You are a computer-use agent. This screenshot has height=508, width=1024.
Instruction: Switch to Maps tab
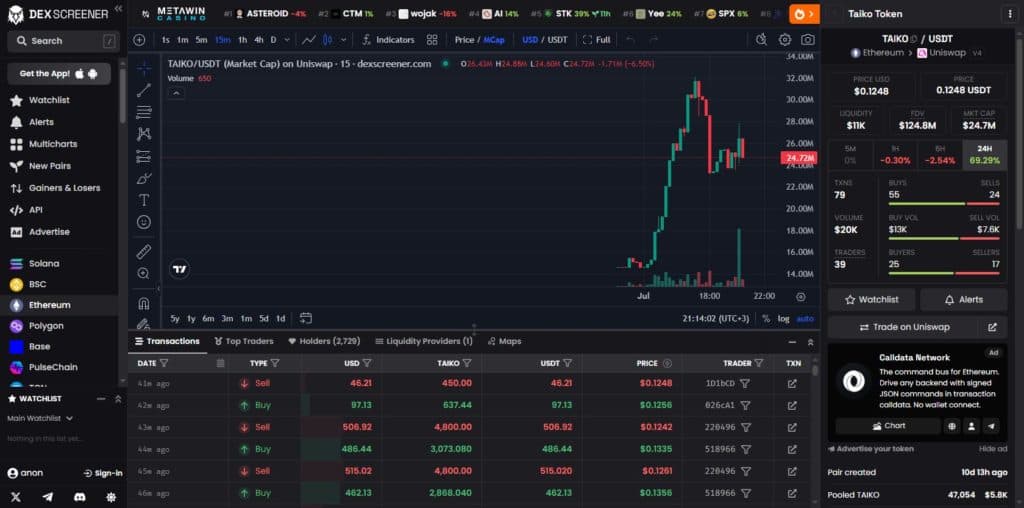click(504, 341)
